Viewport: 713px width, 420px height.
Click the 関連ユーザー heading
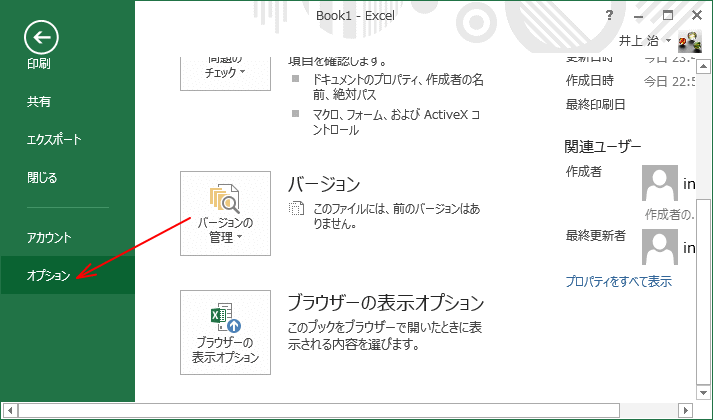[603, 146]
